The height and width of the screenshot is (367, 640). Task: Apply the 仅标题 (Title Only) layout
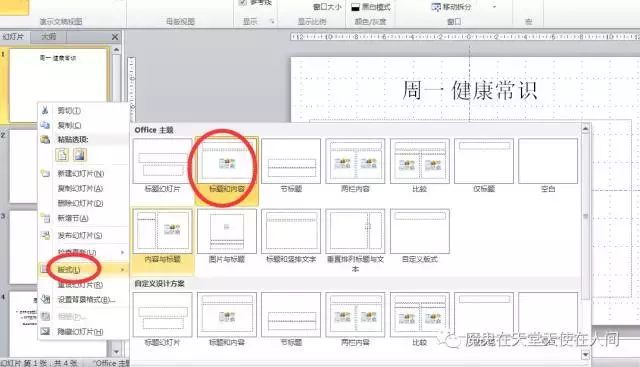tap(484, 166)
